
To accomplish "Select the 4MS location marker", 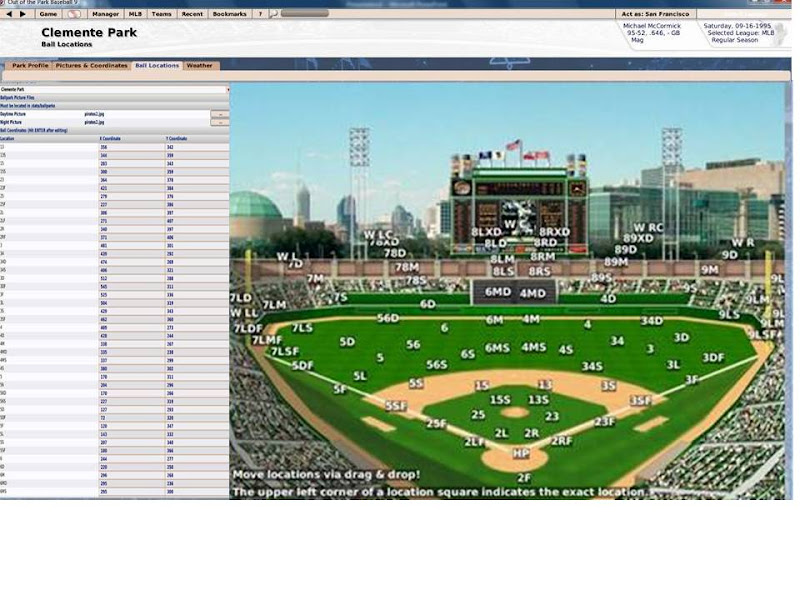I will (534, 347).
